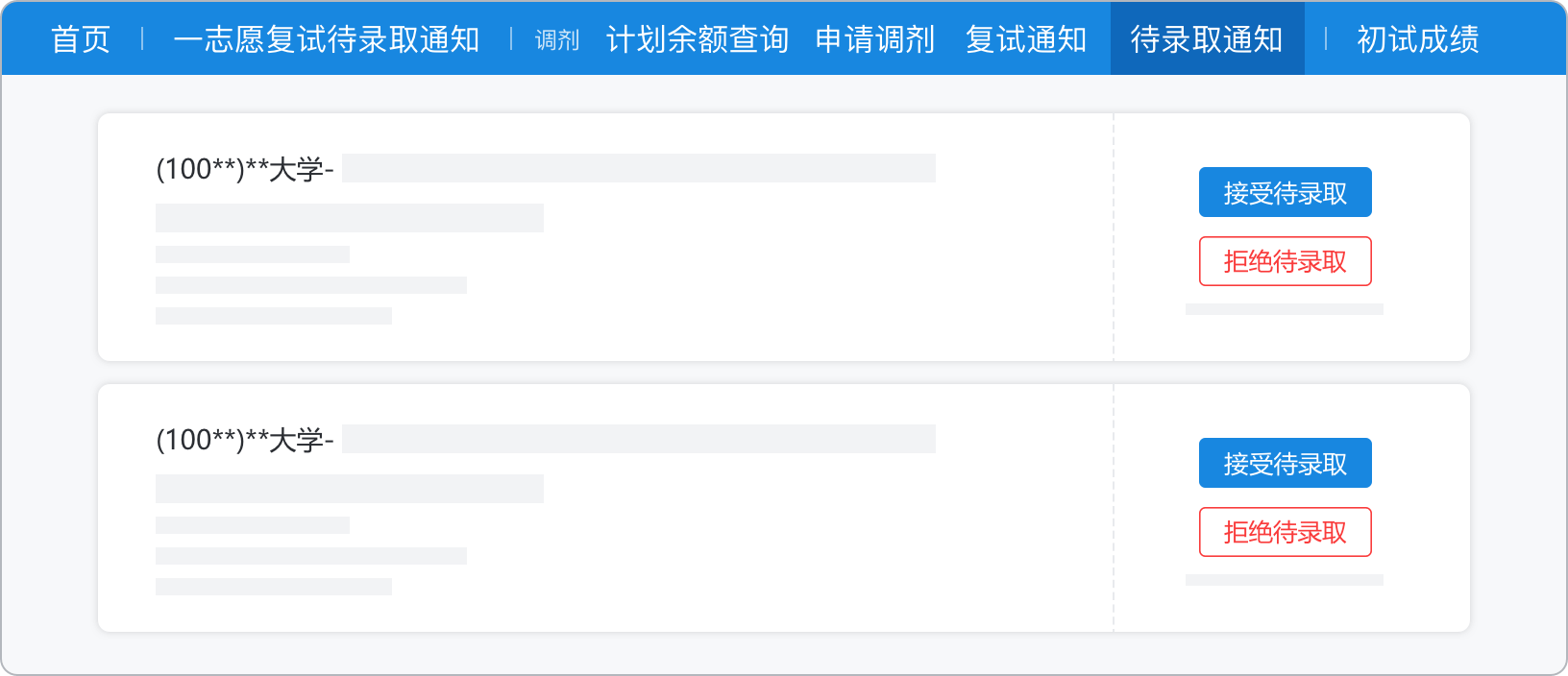The height and width of the screenshot is (676, 1568).
Task: Switch to the 首页 tab
Action: pyautogui.click(x=82, y=39)
